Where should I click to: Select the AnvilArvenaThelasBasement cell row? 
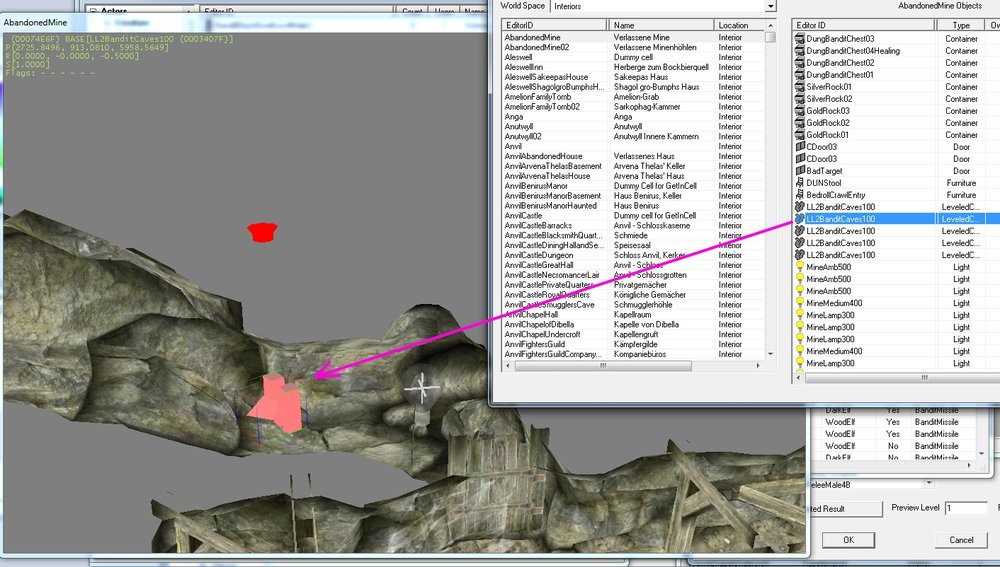point(633,166)
